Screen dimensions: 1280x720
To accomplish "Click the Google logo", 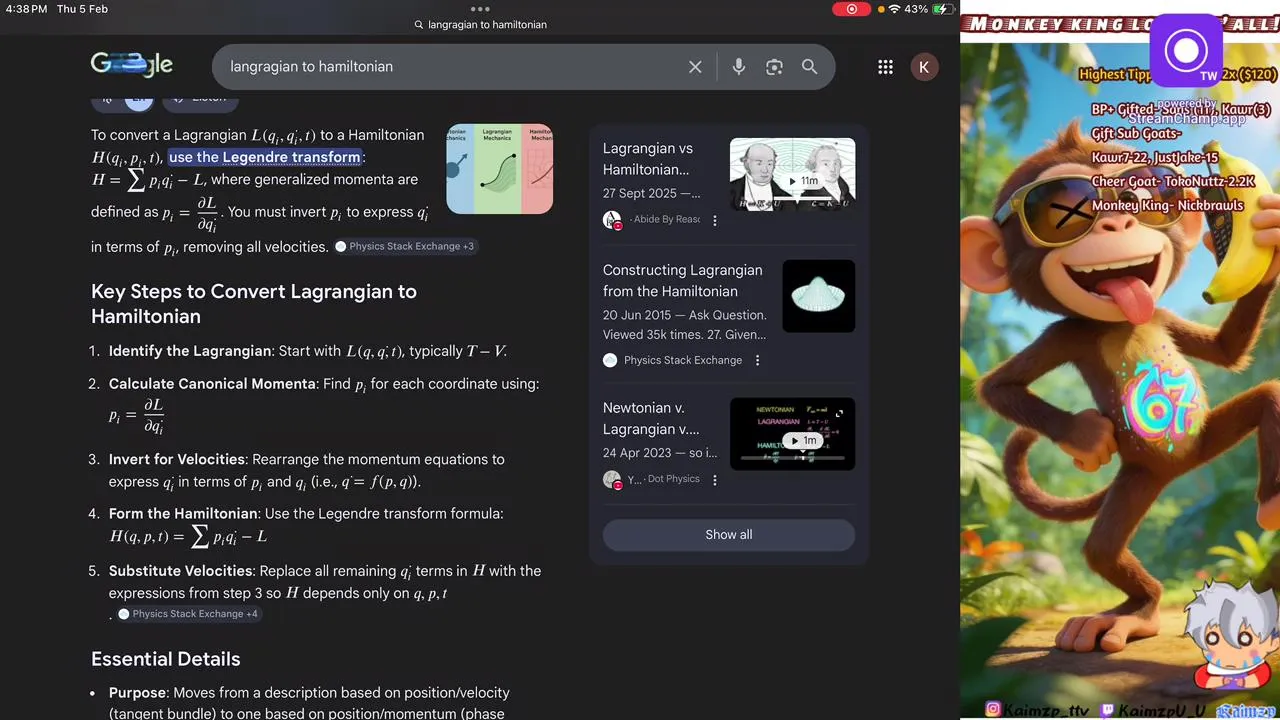I will coord(132,65).
